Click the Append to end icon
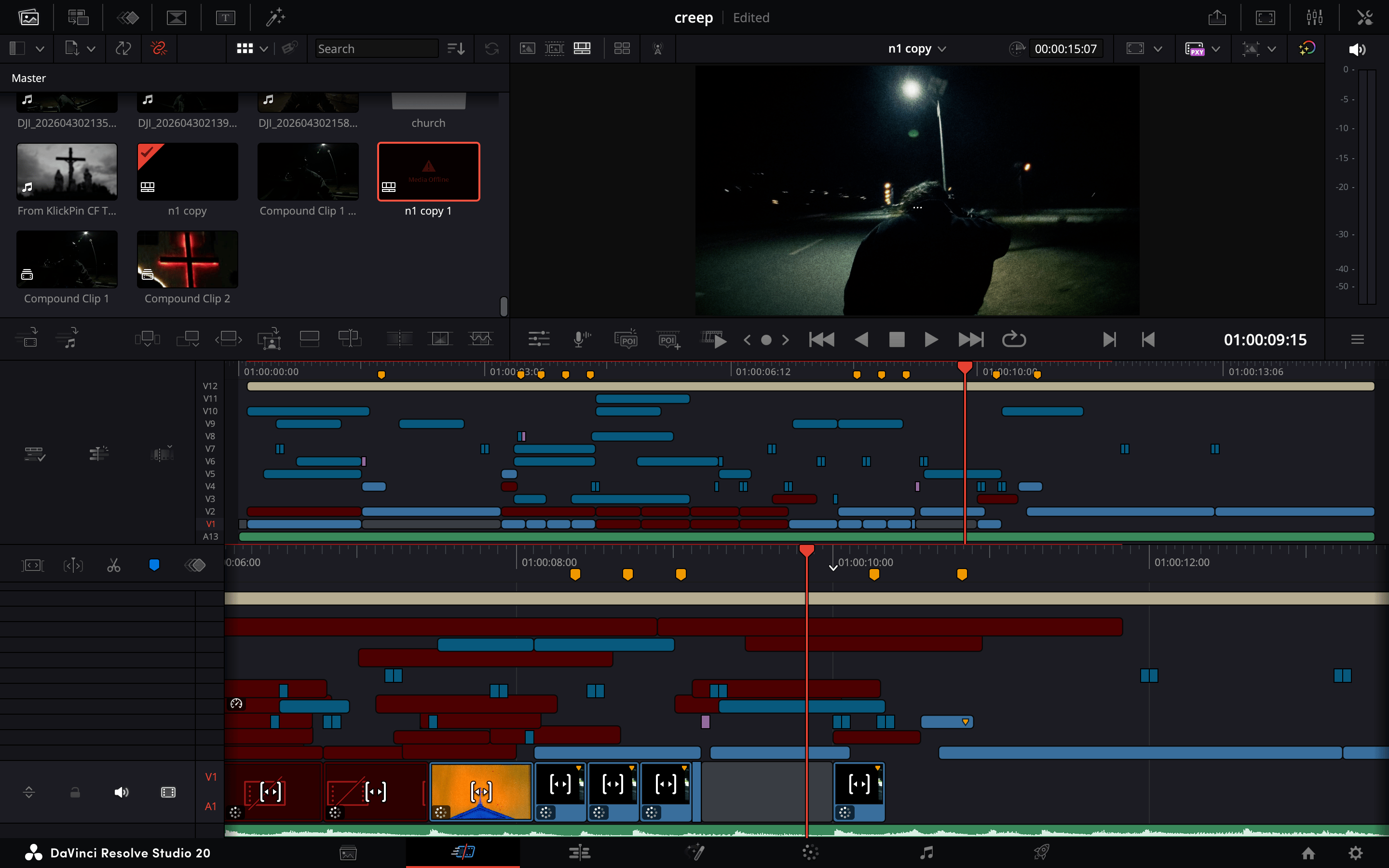Image resolution: width=1389 pixels, height=868 pixels. click(188, 339)
